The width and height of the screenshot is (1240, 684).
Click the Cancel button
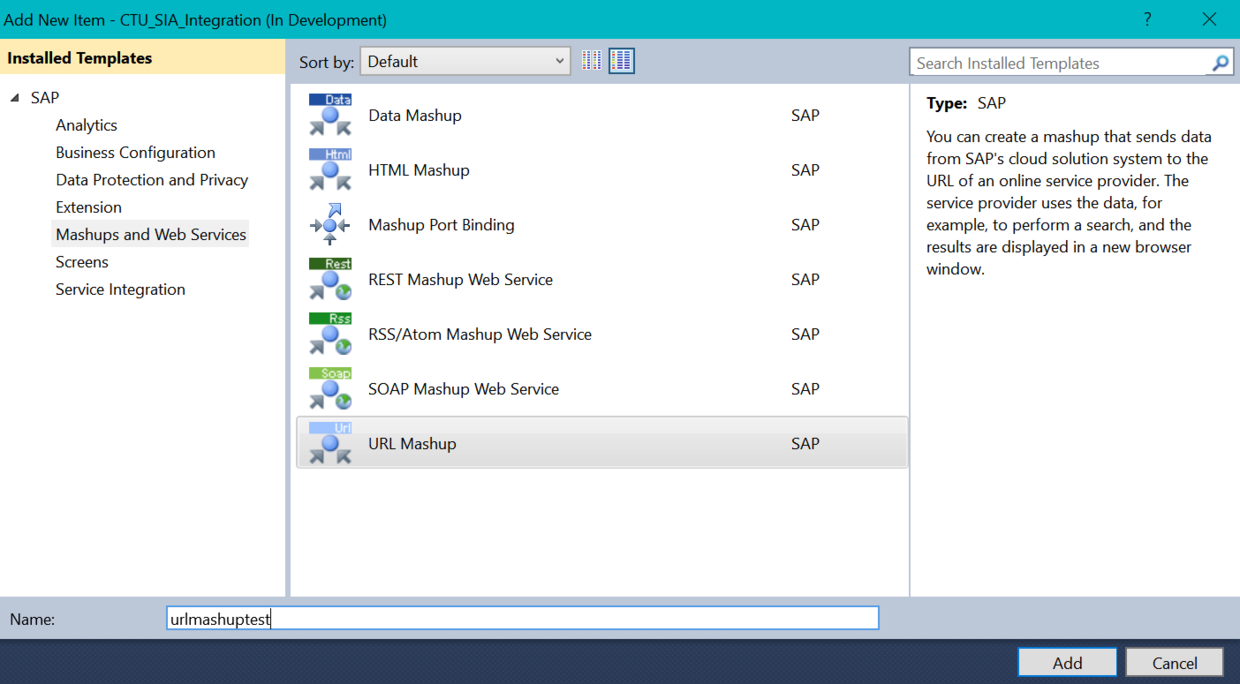pyautogui.click(x=1175, y=662)
